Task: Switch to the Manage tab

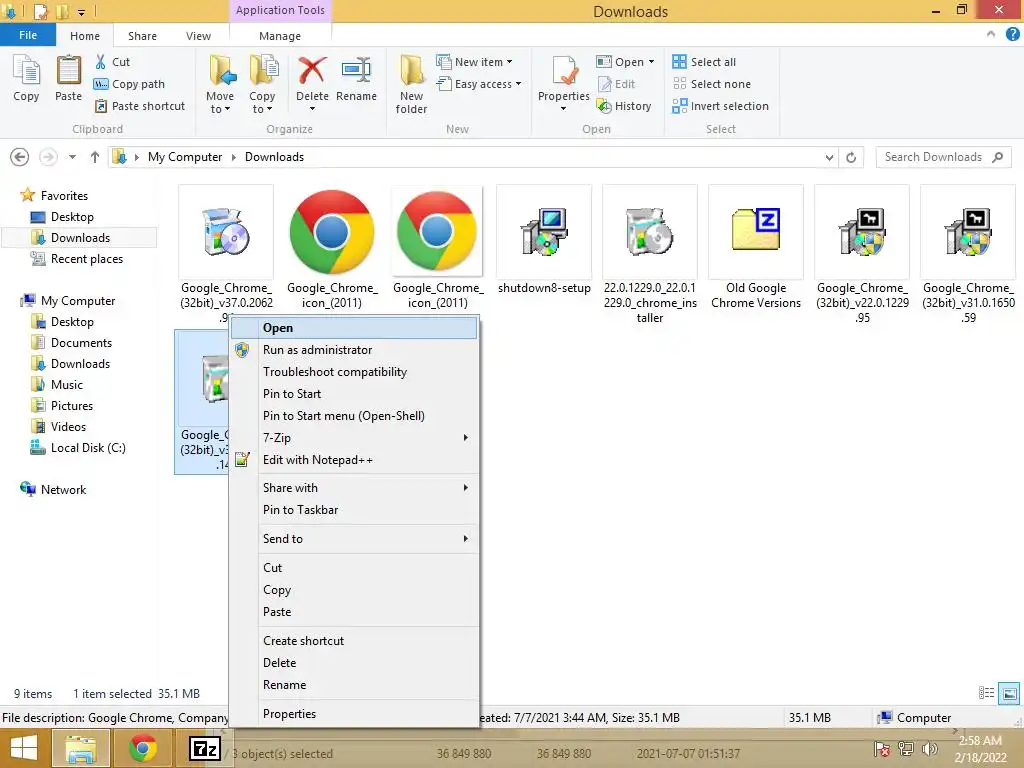Action: [x=280, y=36]
